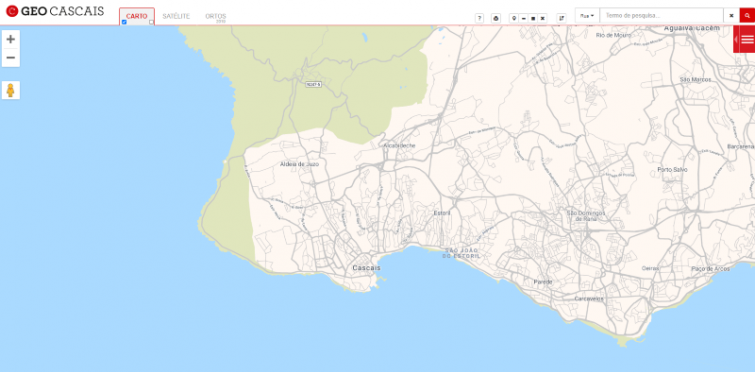The image size is (755, 372).
Task: Open the help question mark button
Action: 479,18
